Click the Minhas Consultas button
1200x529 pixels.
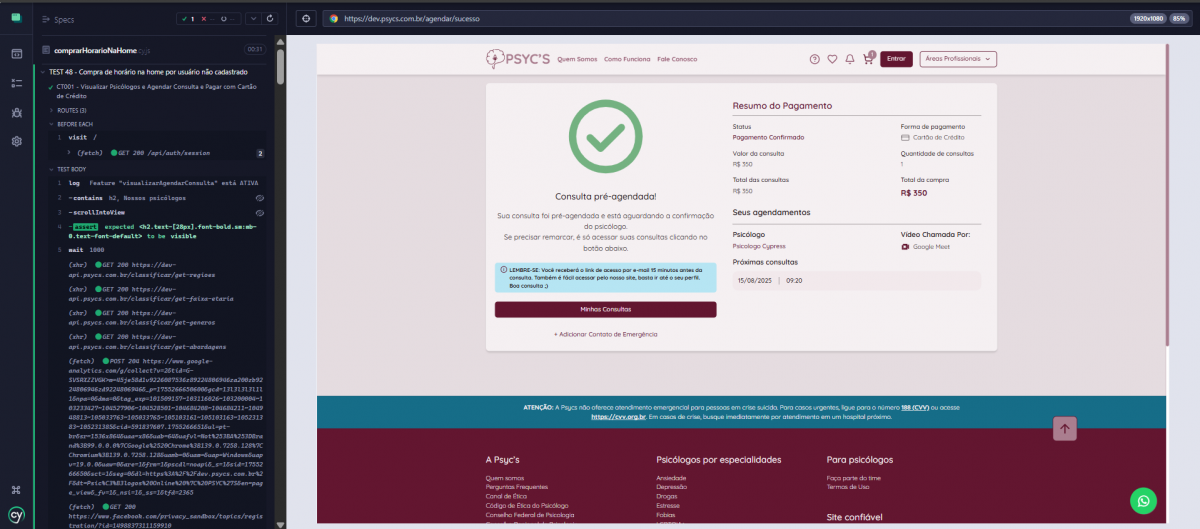click(605, 310)
